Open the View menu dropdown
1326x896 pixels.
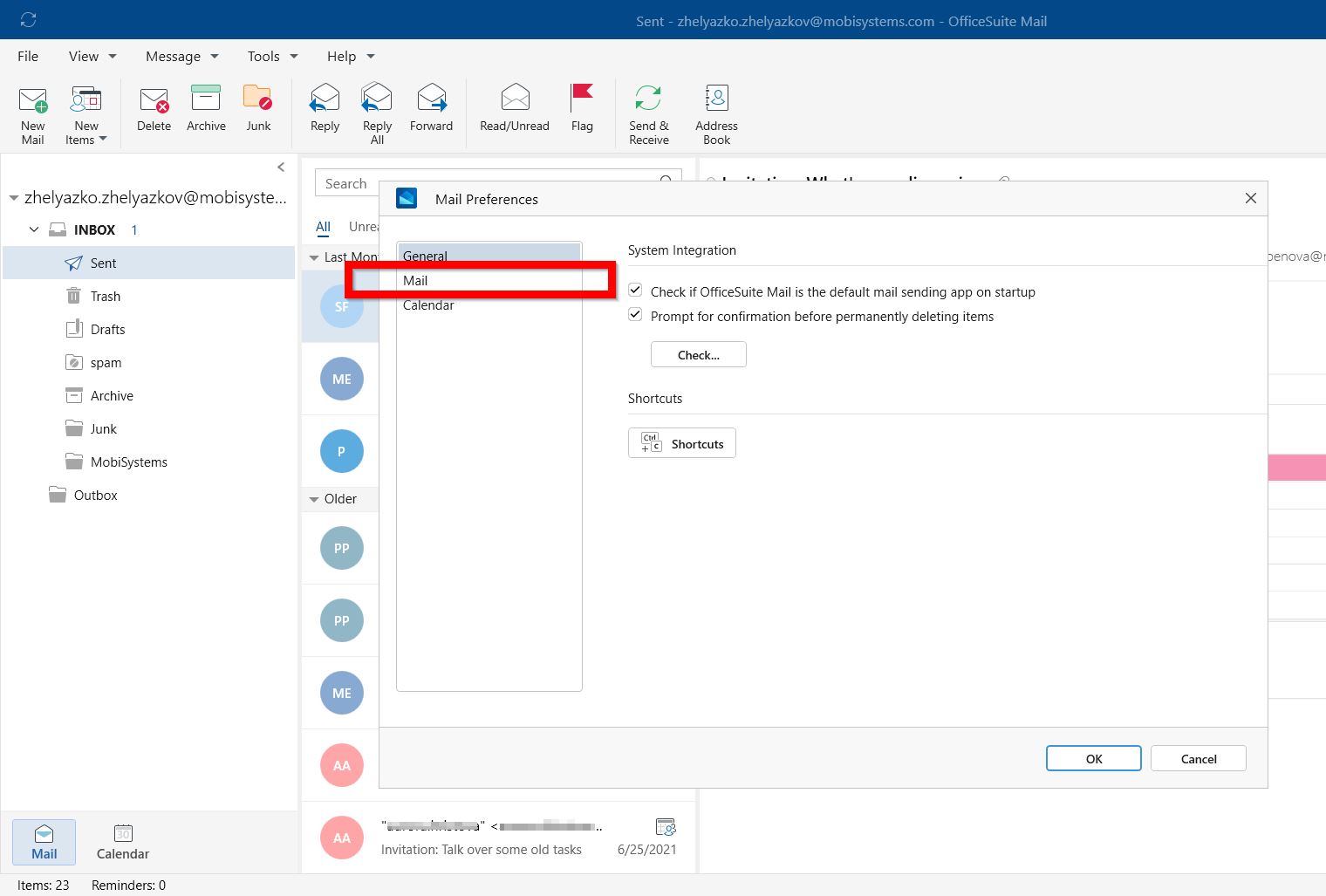(92, 56)
